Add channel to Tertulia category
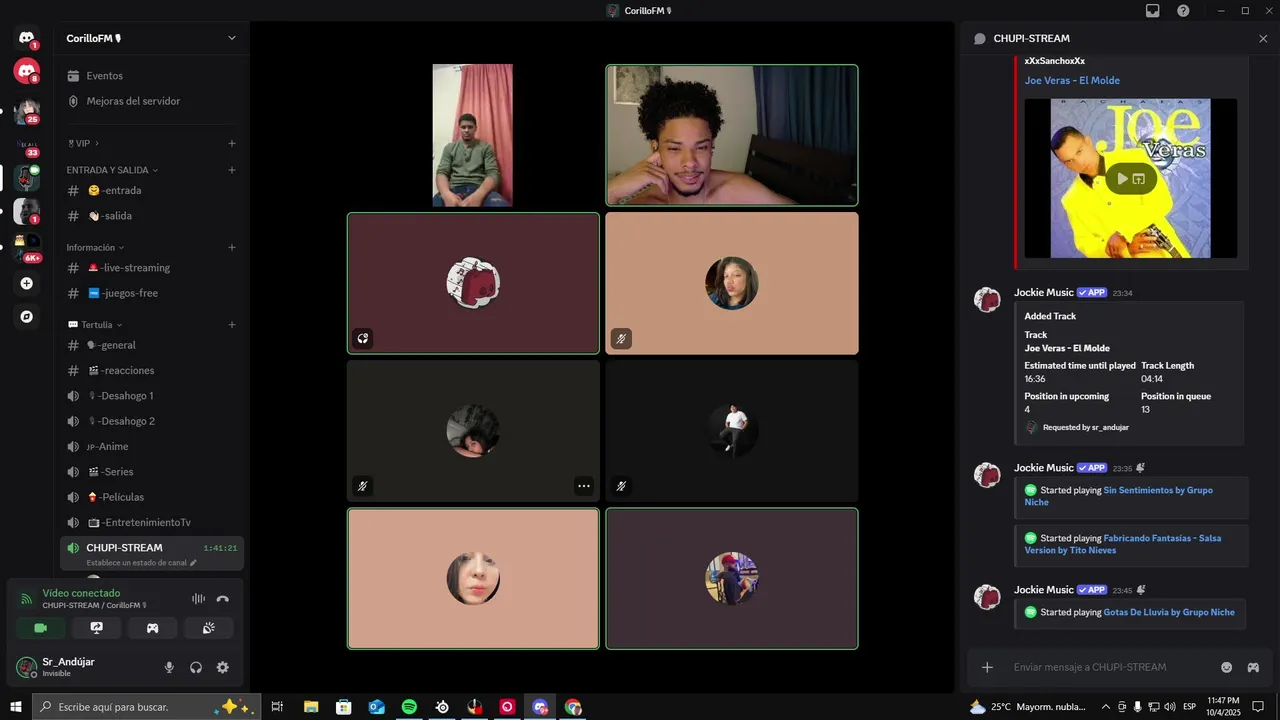1280x720 pixels. (232, 325)
